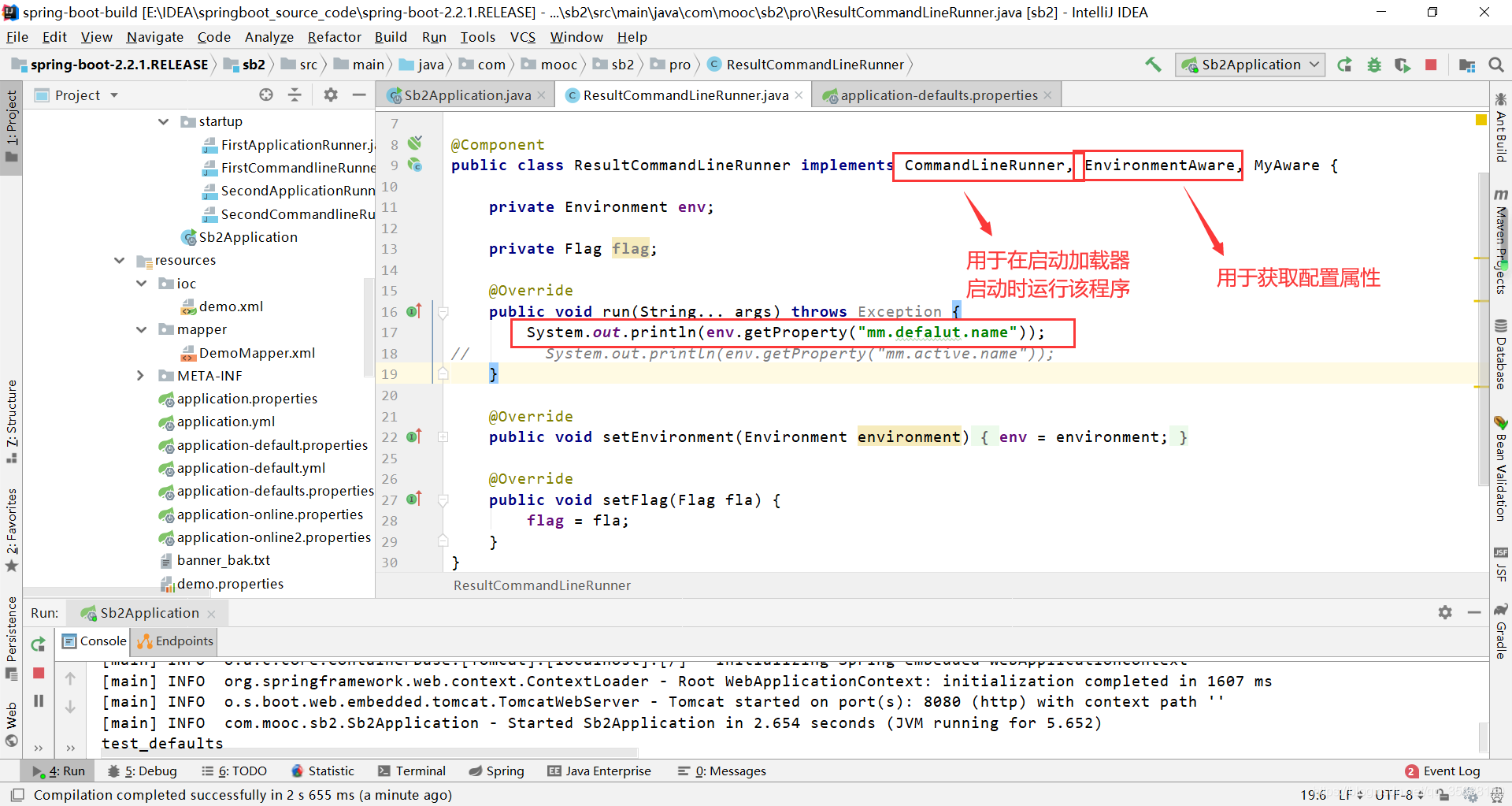
Task: Hide the Project panel with minus icon
Action: [x=359, y=95]
